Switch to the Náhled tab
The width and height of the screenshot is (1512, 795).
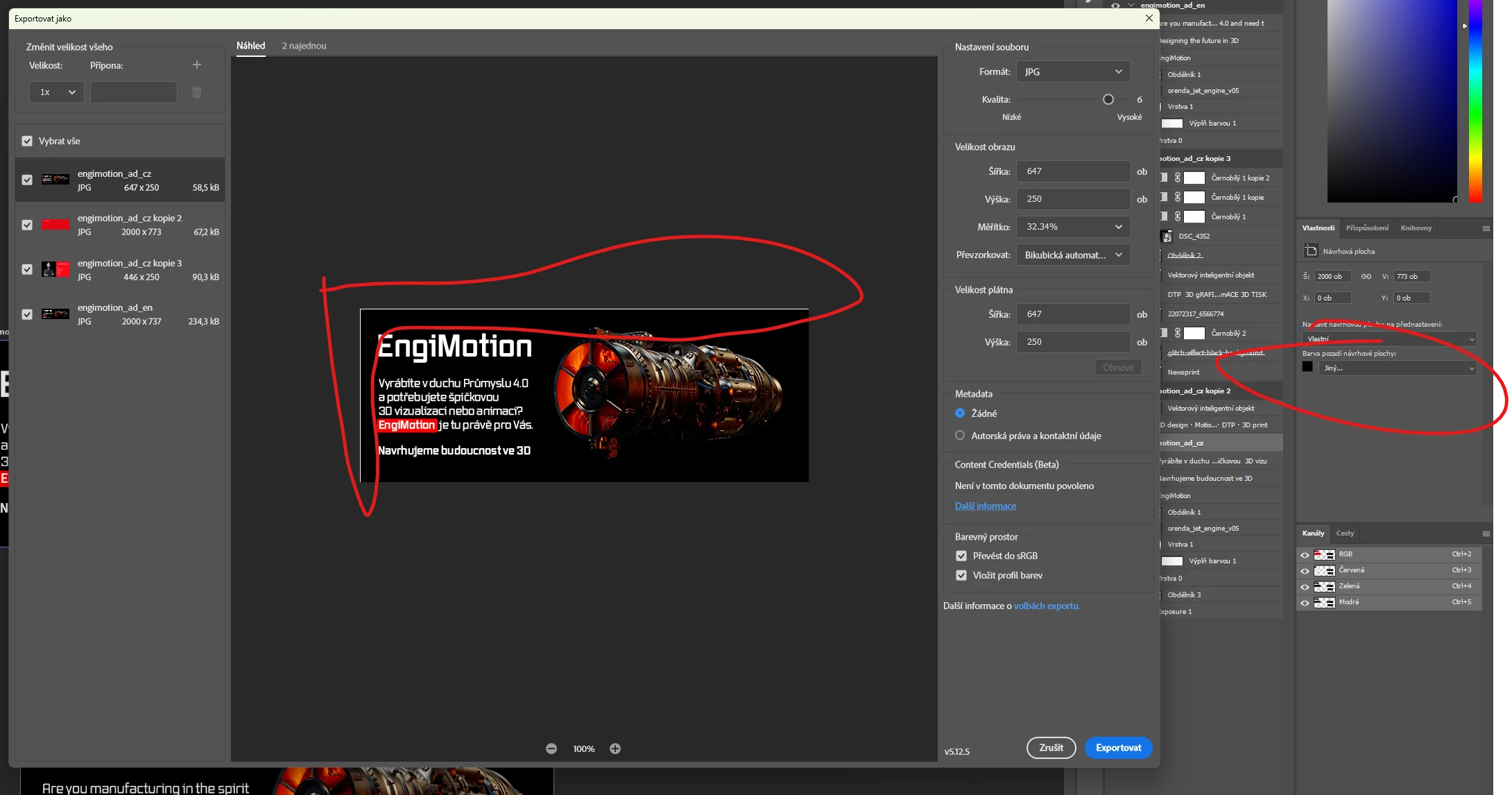[x=250, y=46]
